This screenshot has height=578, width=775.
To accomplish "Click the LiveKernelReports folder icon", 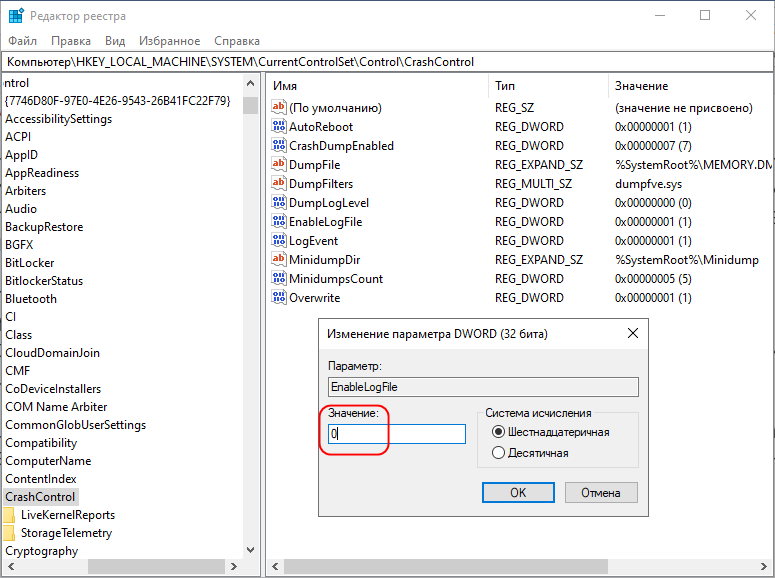I will tap(9, 515).
